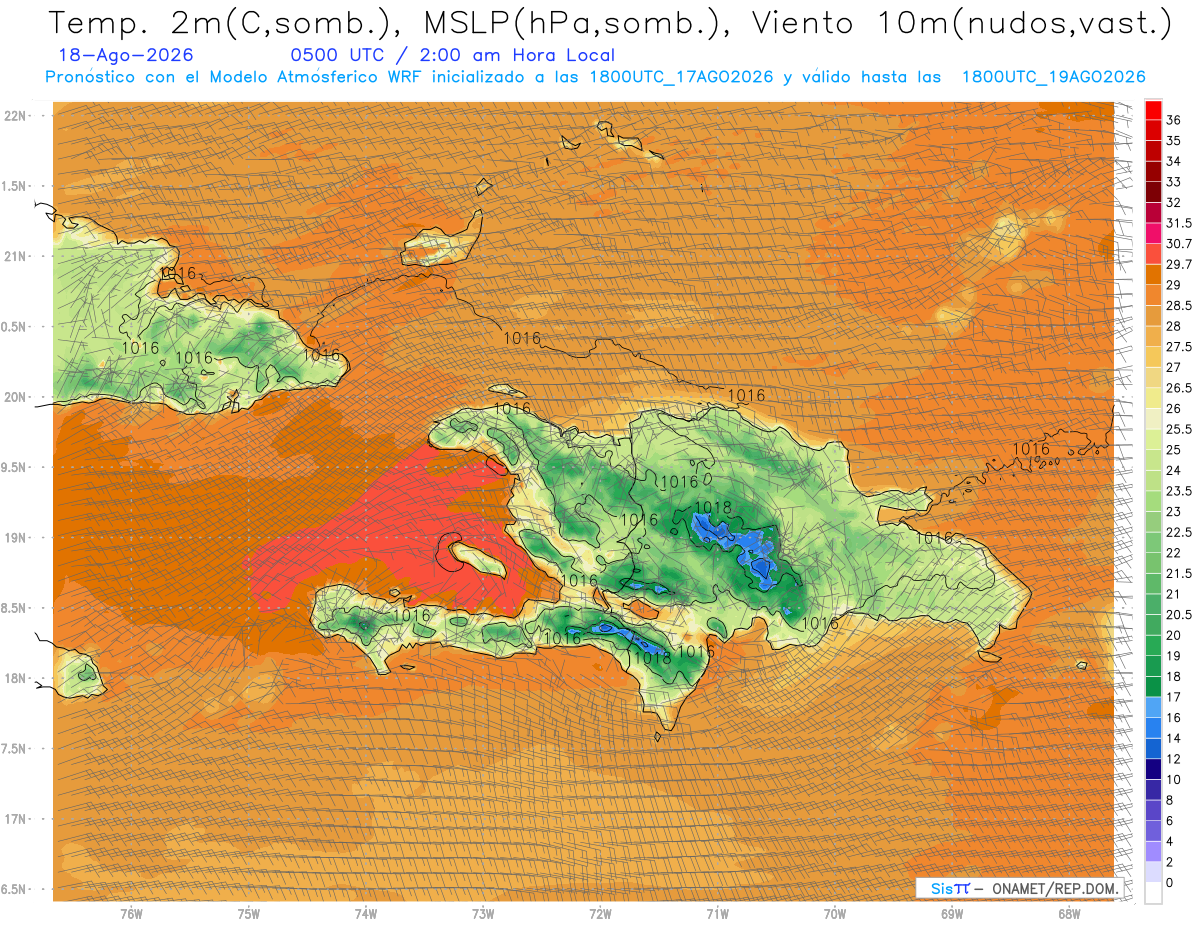Click the '1800UTC_19AGO2026' valid-until time
The height and width of the screenshot is (927, 1200).
pyautogui.click(x=1054, y=77)
